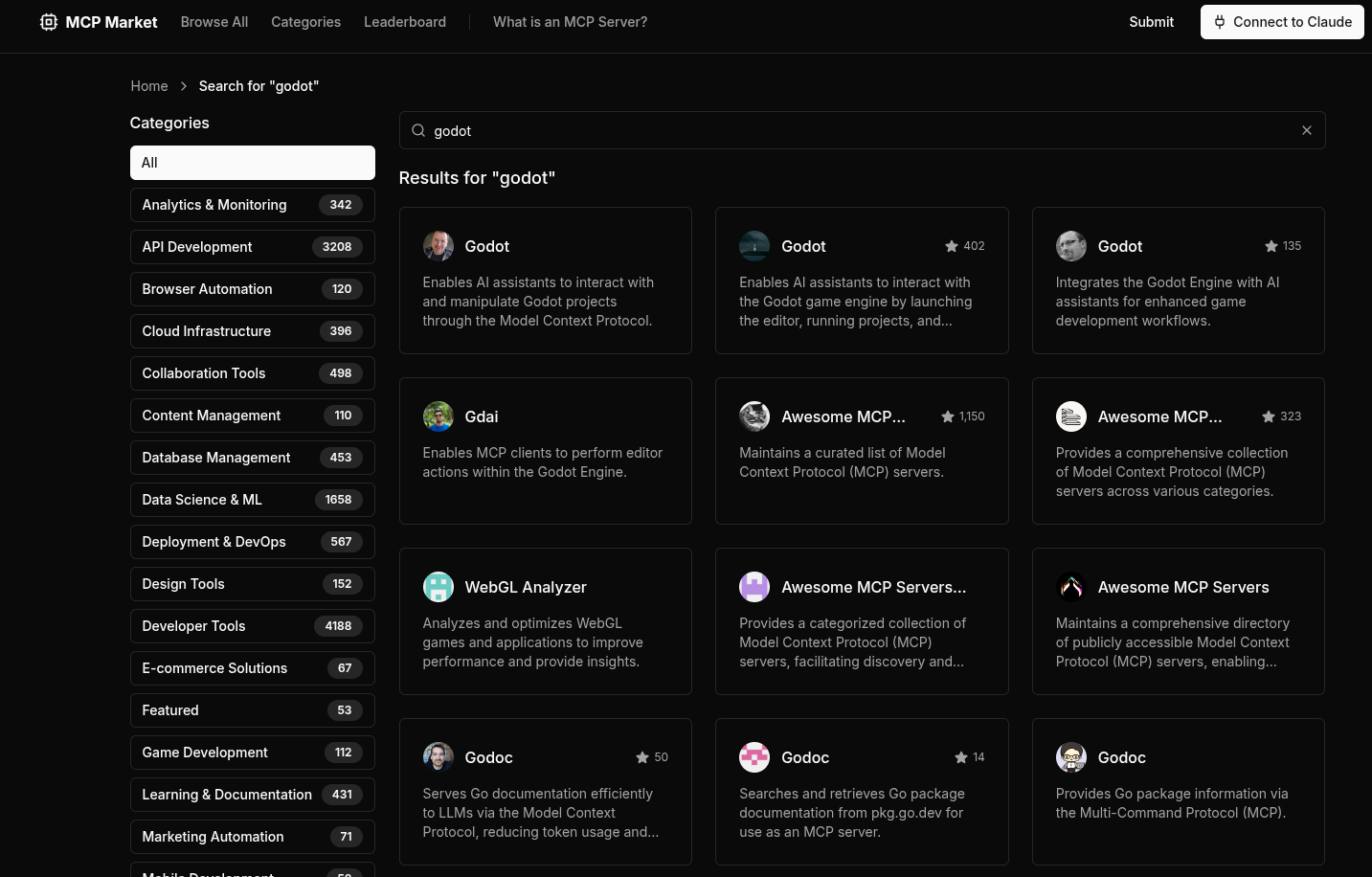Image resolution: width=1372 pixels, height=877 pixels.
Task: Open the 'What is an MCP Server?' link
Action: click(x=570, y=22)
